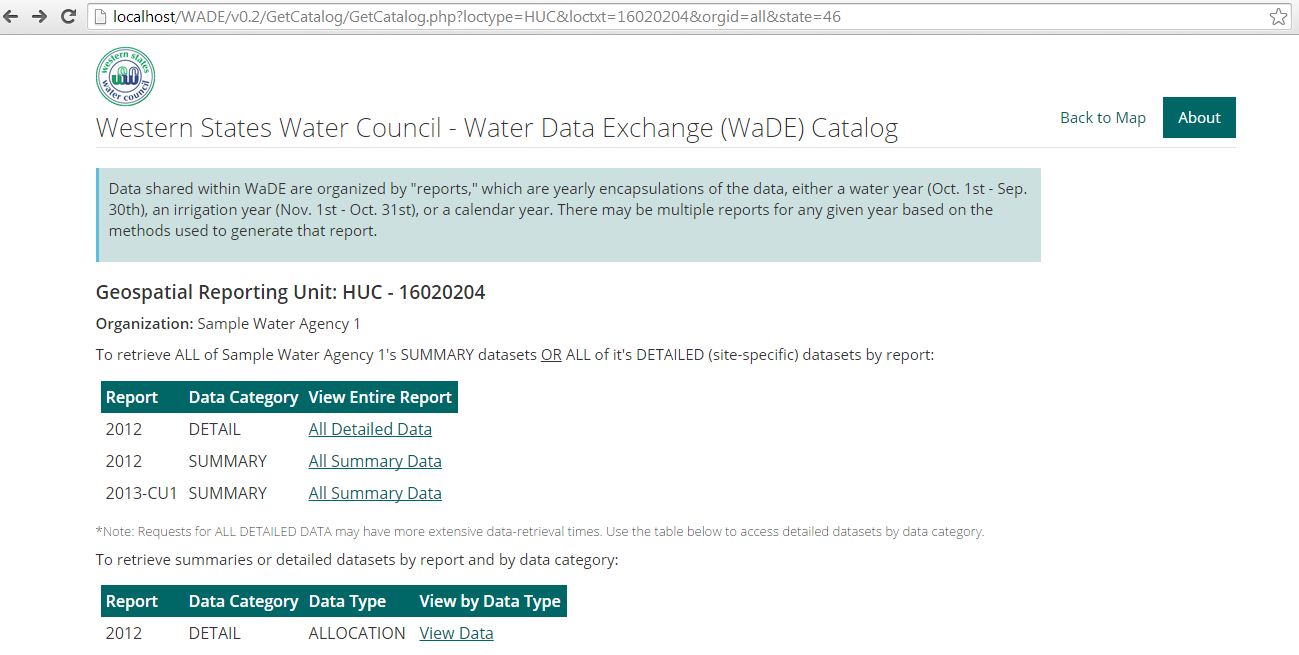Image resolution: width=1299 pixels, height=655 pixels.
Task: View Data for 2012 ALLOCATION
Action: (456, 633)
